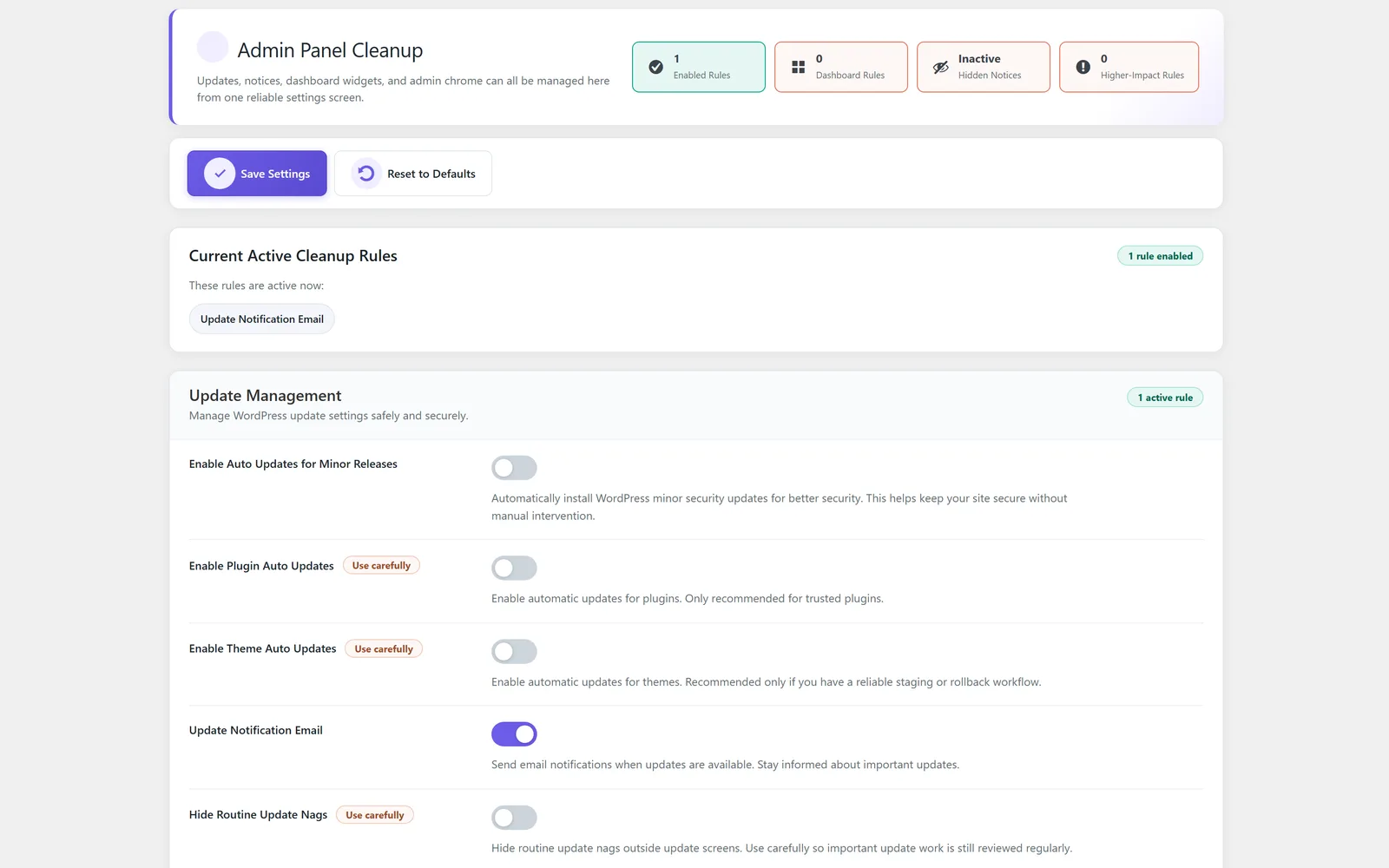
Task: Click 'Use carefully' badge next to Plugin Auto Updates
Action: tap(381, 565)
